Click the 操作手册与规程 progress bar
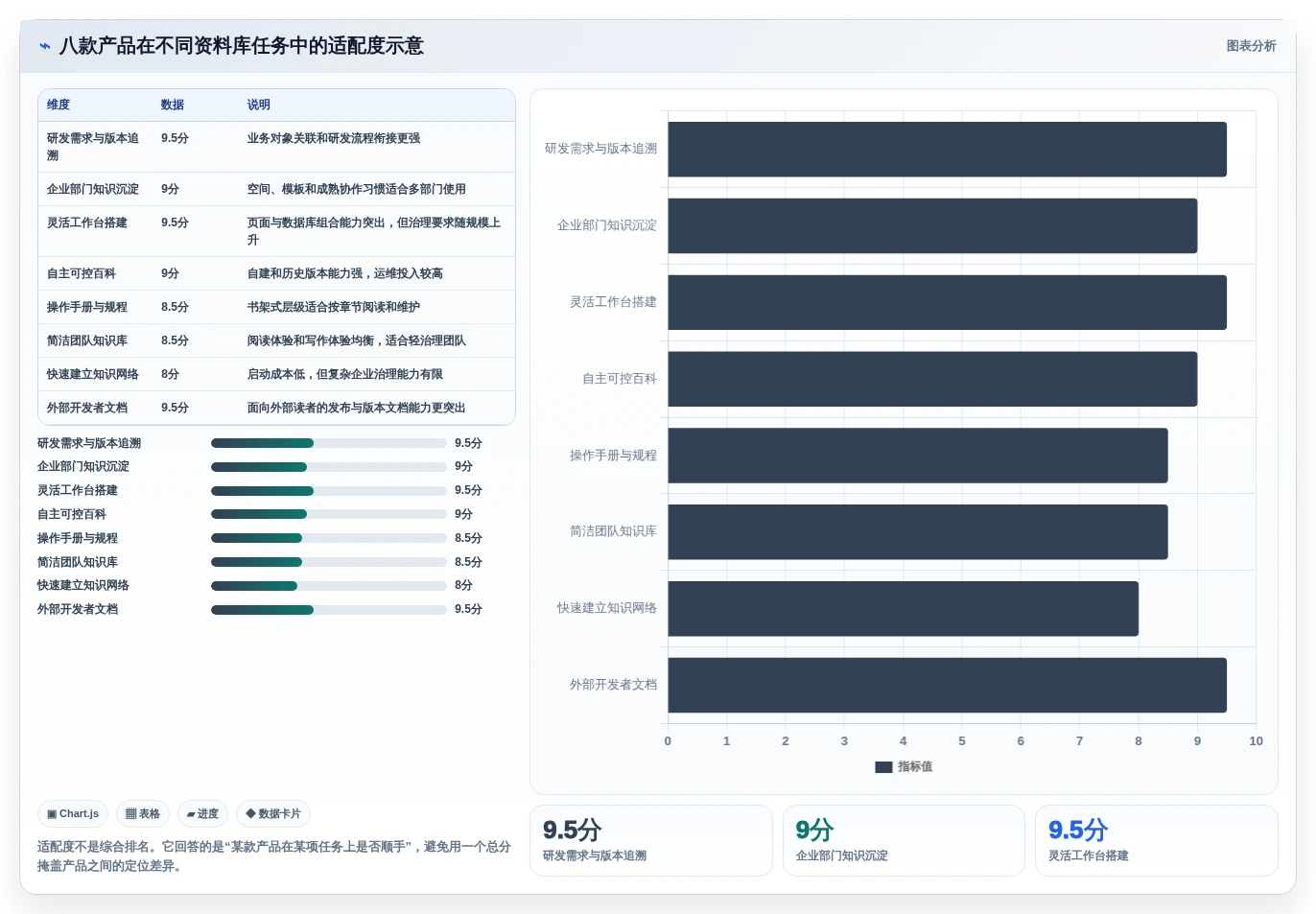Screen dimensions: 1316x914 tap(329, 538)
